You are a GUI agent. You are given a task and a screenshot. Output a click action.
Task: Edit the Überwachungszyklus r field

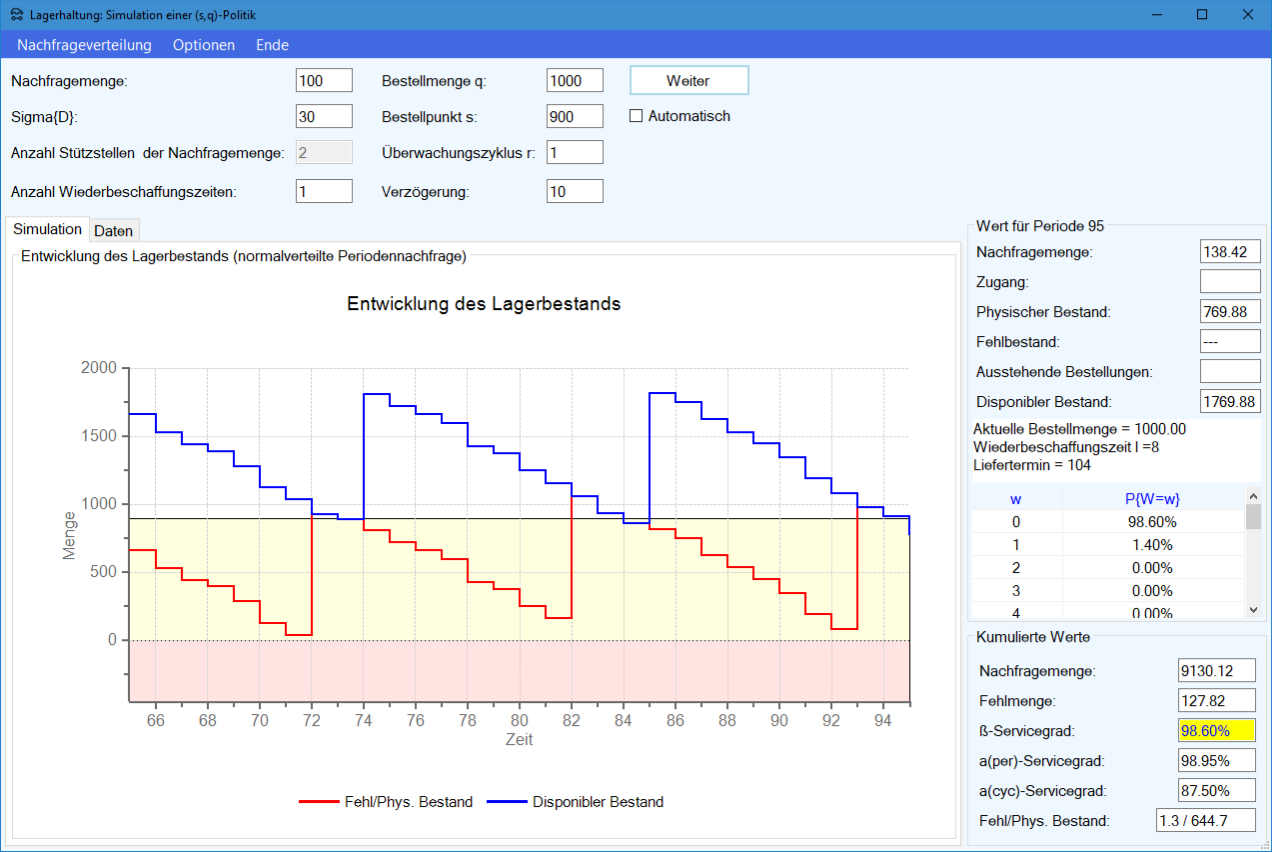click(x=575, y=152)
